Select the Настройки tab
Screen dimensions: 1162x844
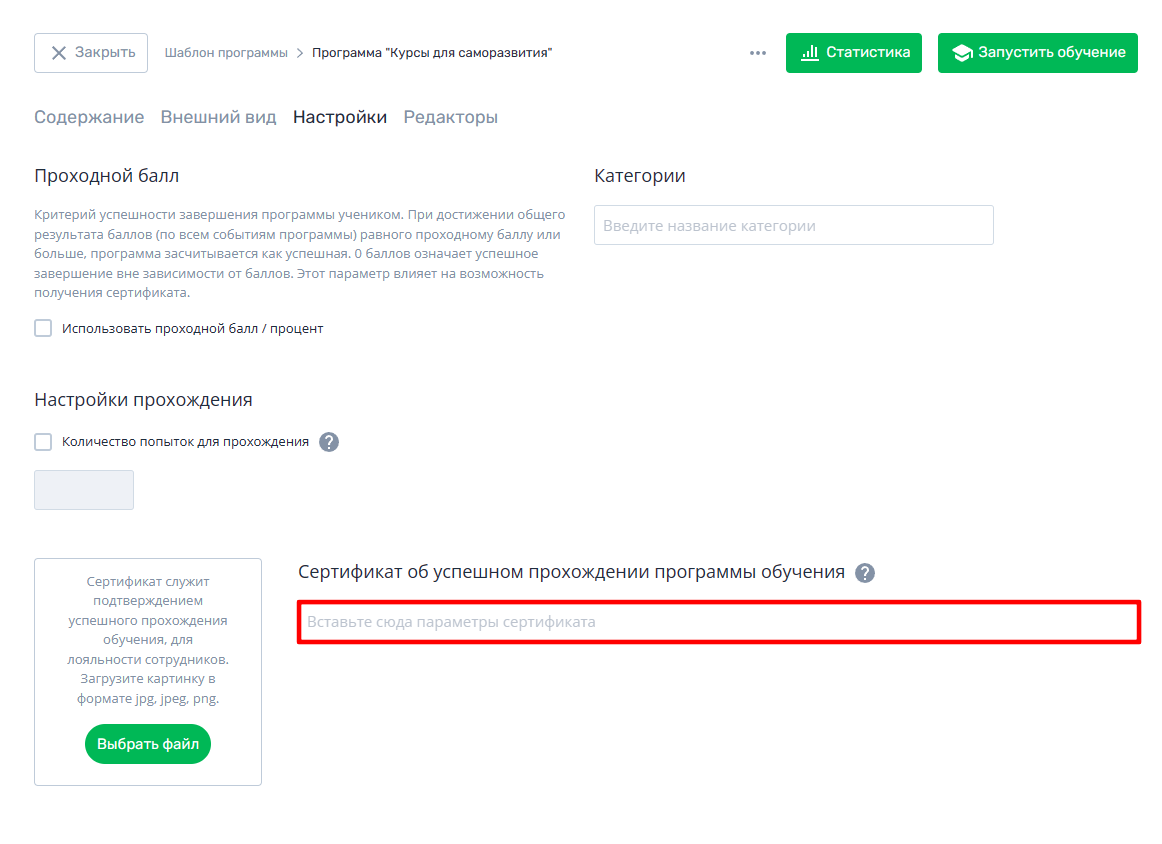coord(340,117)
